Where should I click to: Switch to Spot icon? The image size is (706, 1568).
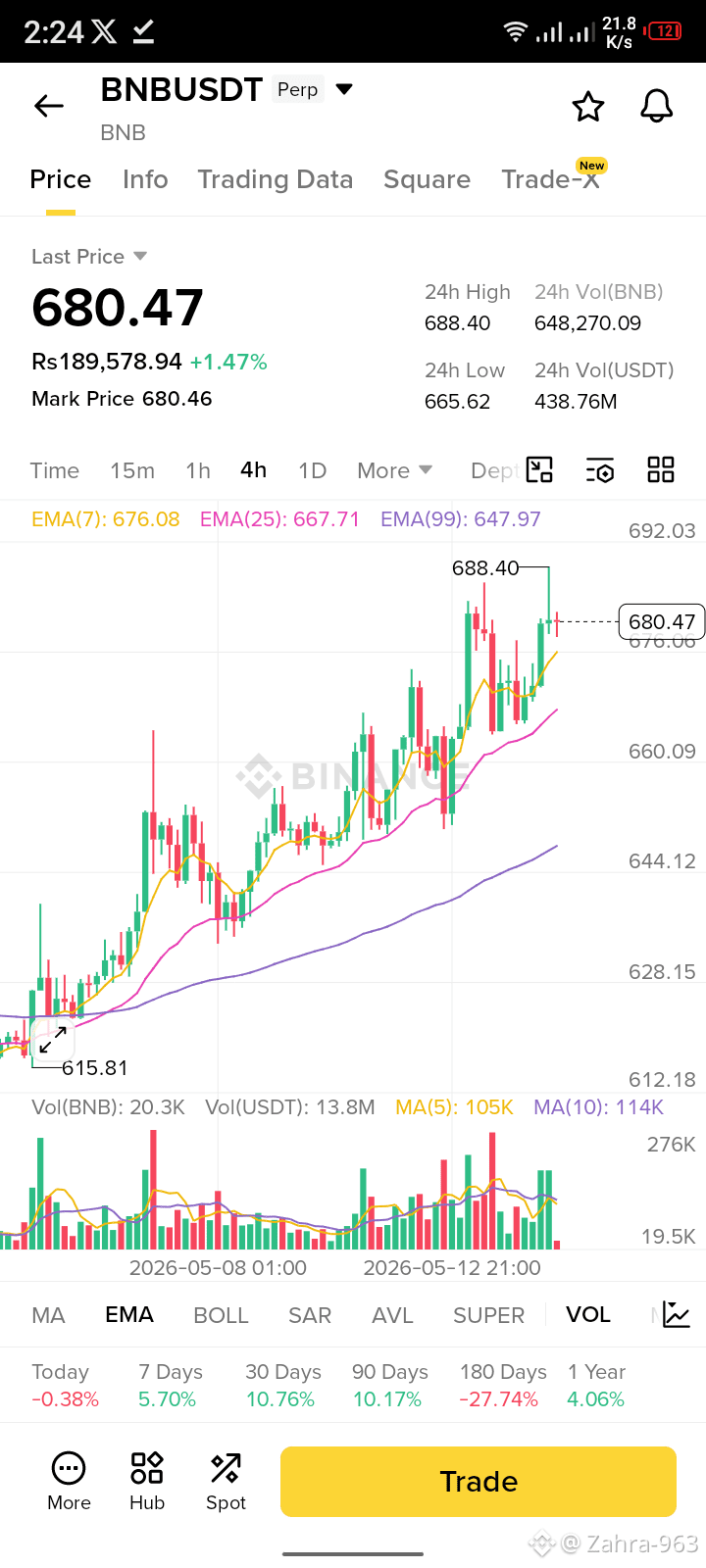pyautogui.click(x=226, y=1482)
